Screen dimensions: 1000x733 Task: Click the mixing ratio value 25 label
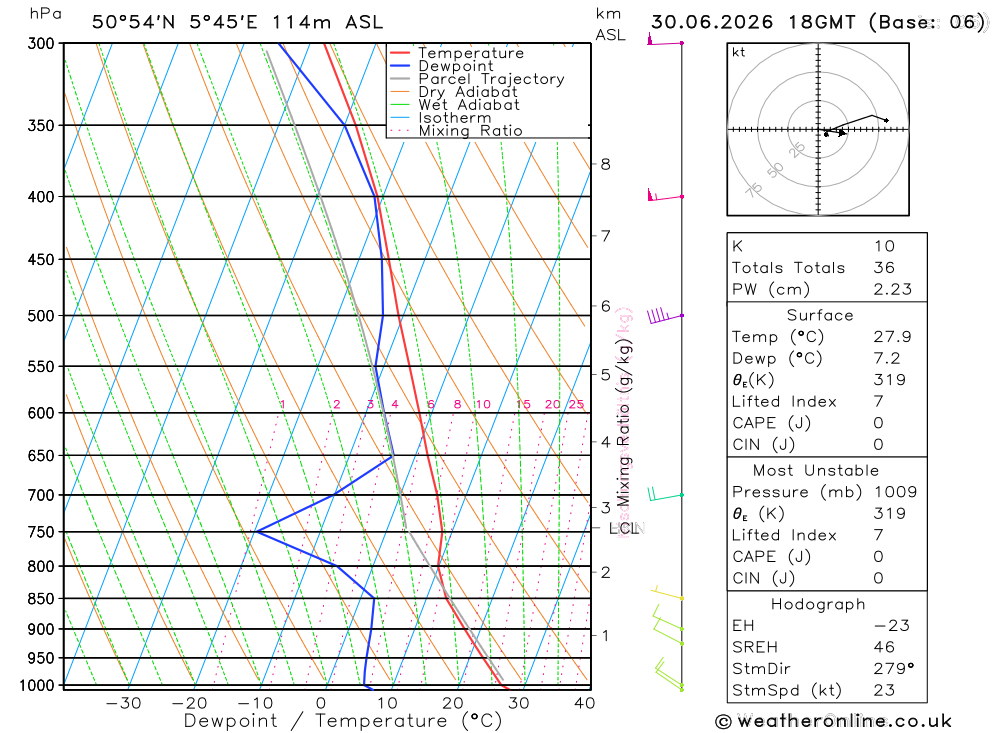click(577, 404)
